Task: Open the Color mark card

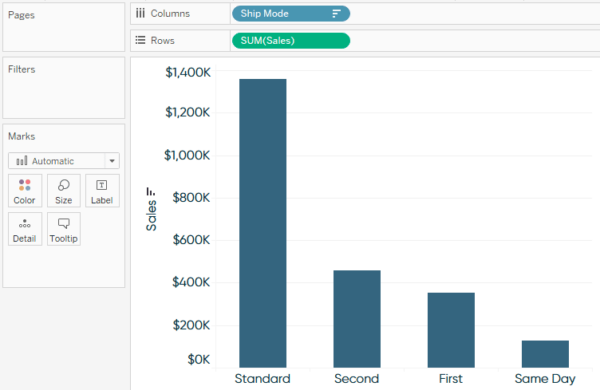Action: click(x=25, y=191)
